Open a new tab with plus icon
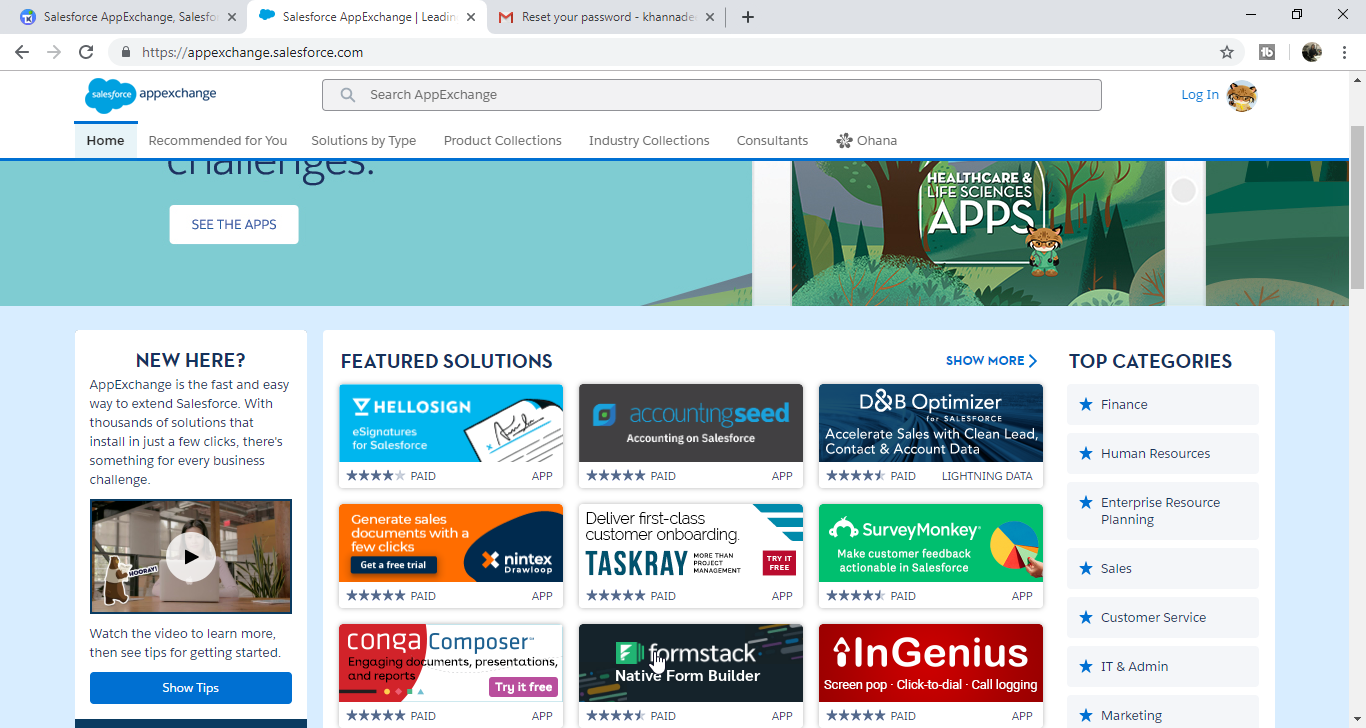 point(748,17)
